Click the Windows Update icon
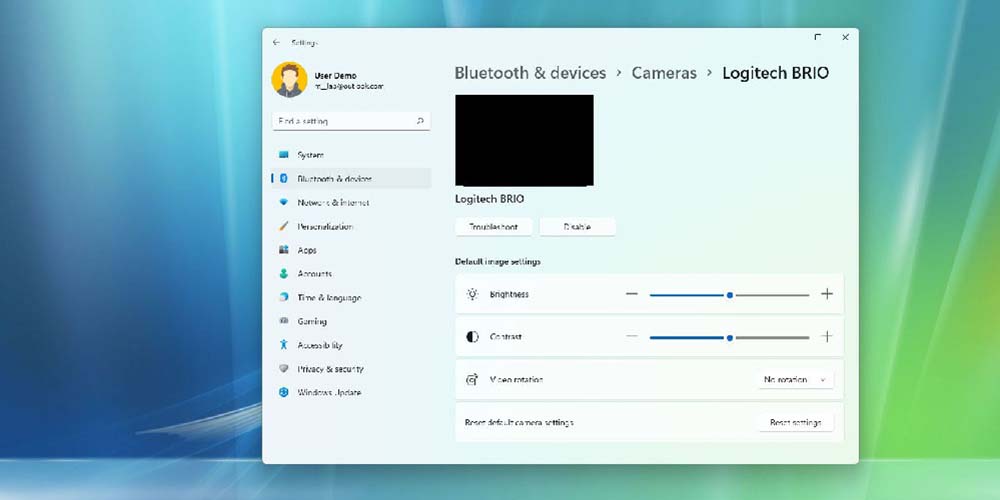The height and width of the screenshot is (500, 1000). tap(284, 393)
